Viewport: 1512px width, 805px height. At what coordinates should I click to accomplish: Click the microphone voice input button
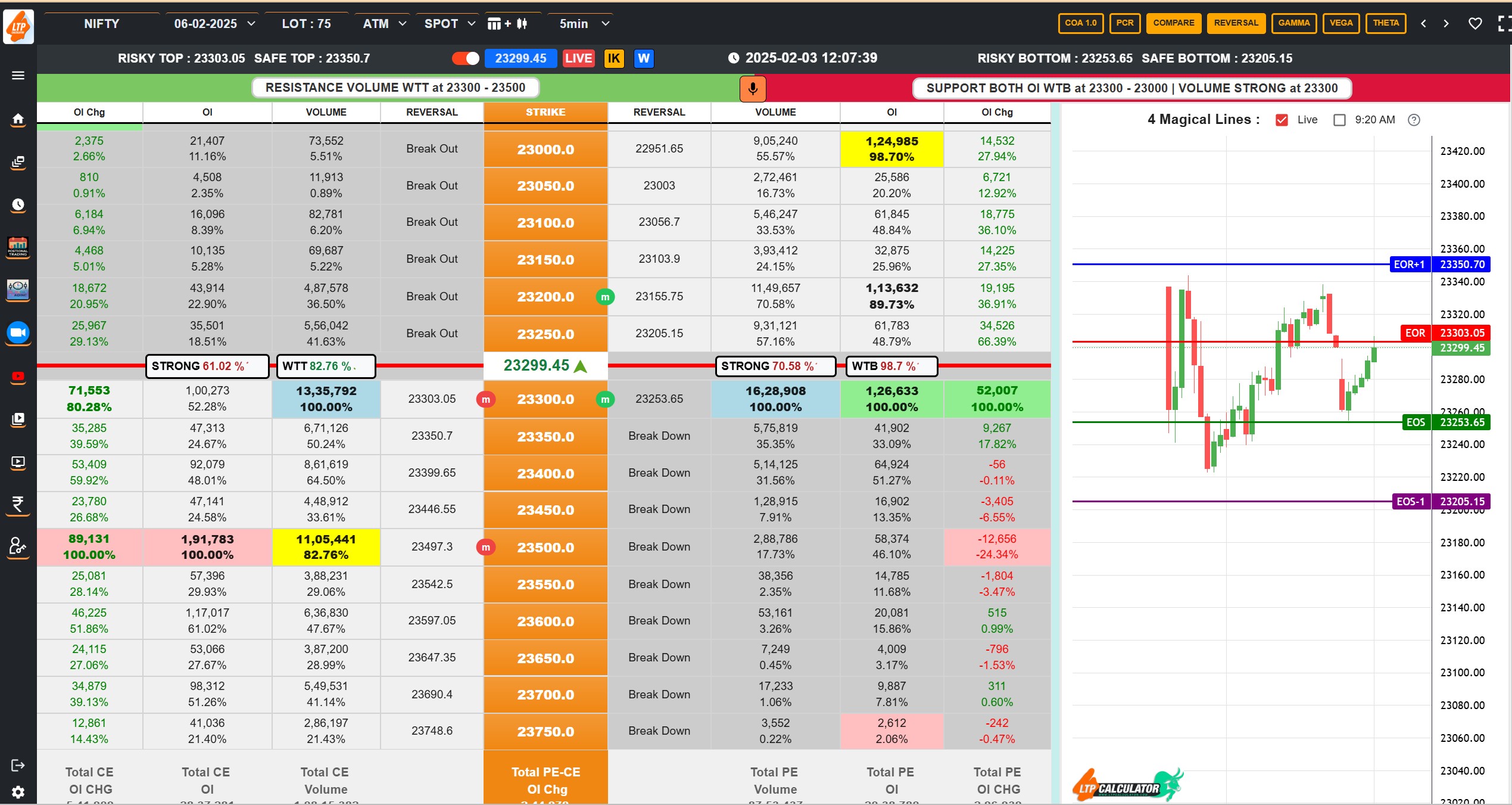(753, 88)
